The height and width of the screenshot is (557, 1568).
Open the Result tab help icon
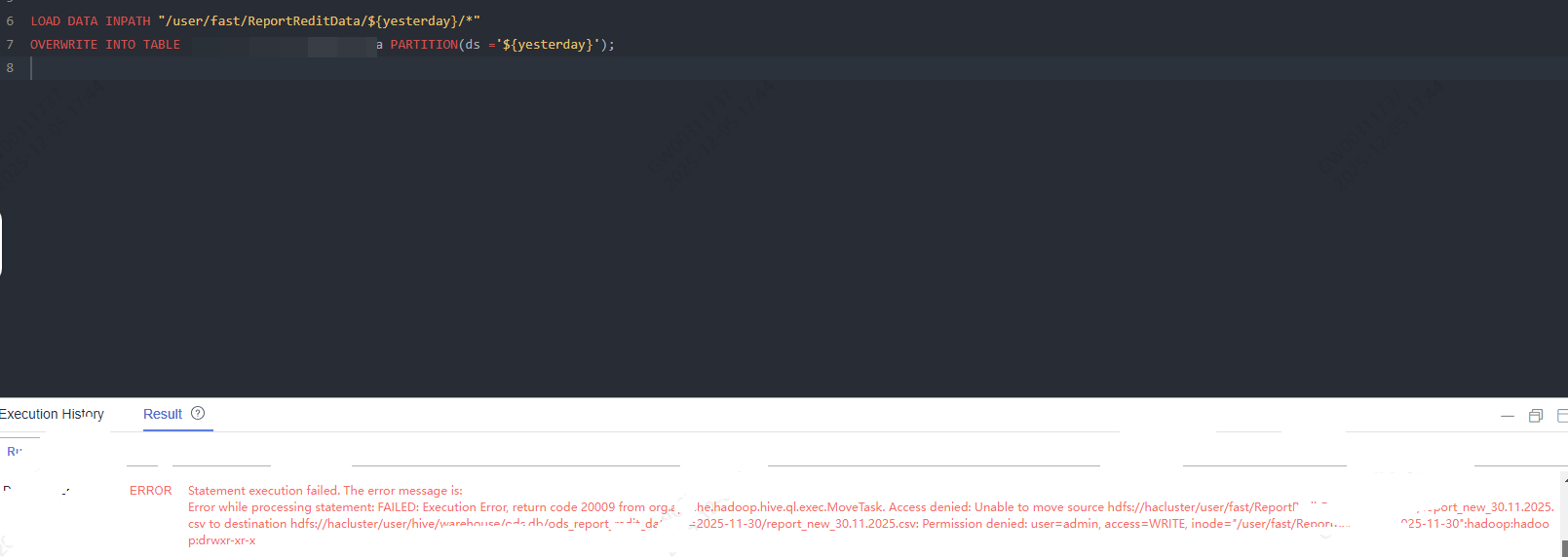(198, 413)
